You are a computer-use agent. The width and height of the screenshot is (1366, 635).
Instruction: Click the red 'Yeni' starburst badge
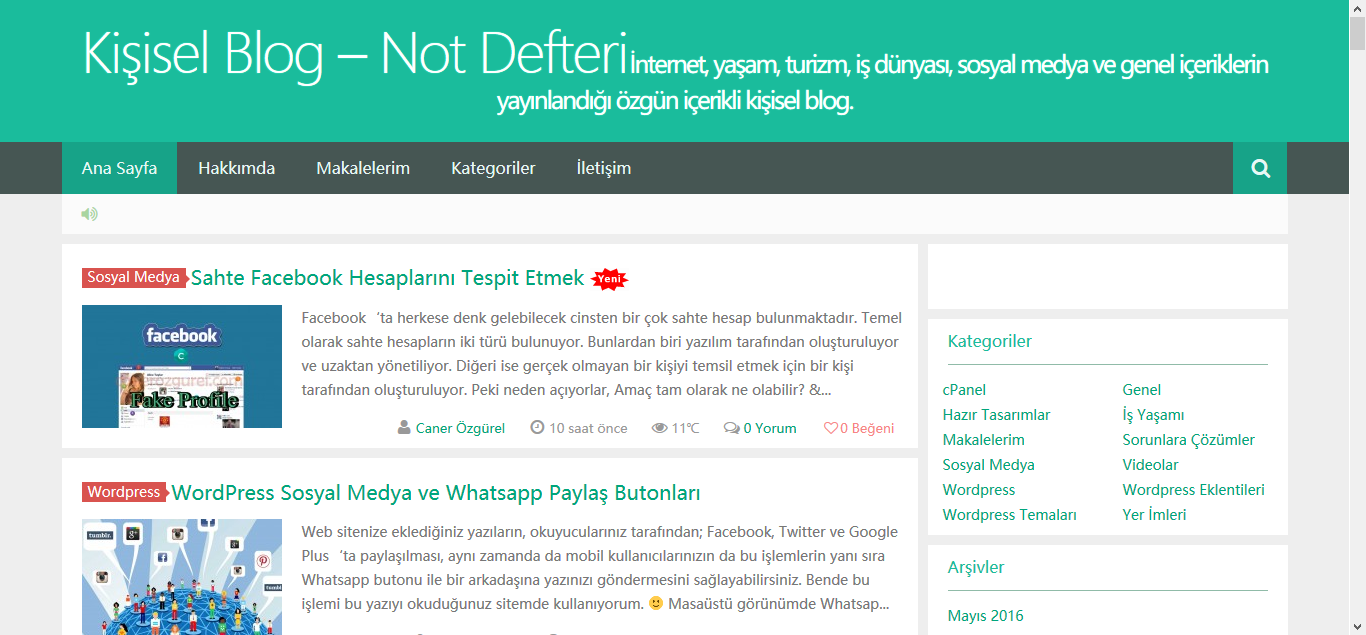(x=609, y=280)
